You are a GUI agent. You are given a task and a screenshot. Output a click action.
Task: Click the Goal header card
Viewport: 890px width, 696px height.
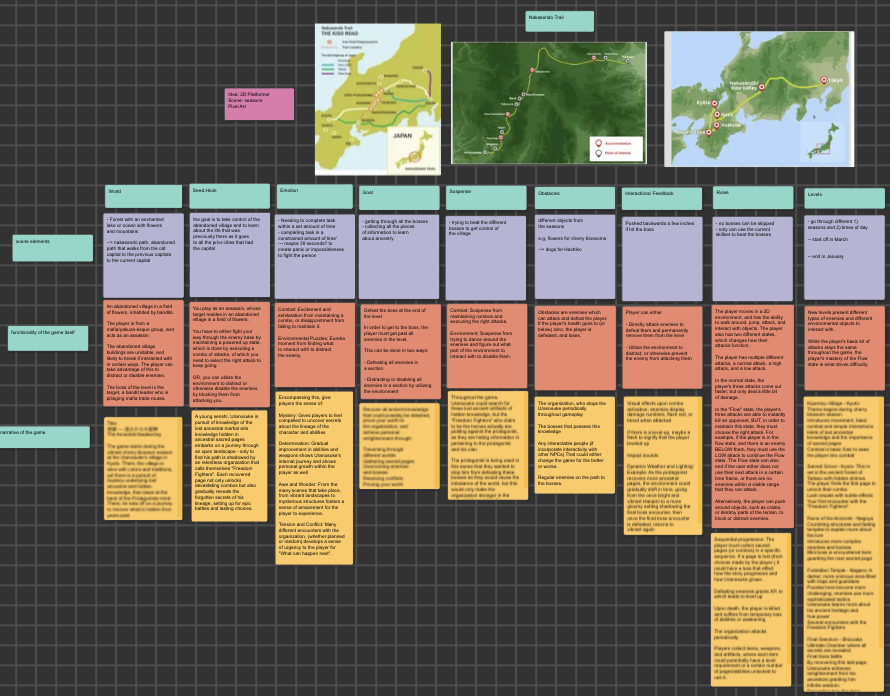point(399,198)
